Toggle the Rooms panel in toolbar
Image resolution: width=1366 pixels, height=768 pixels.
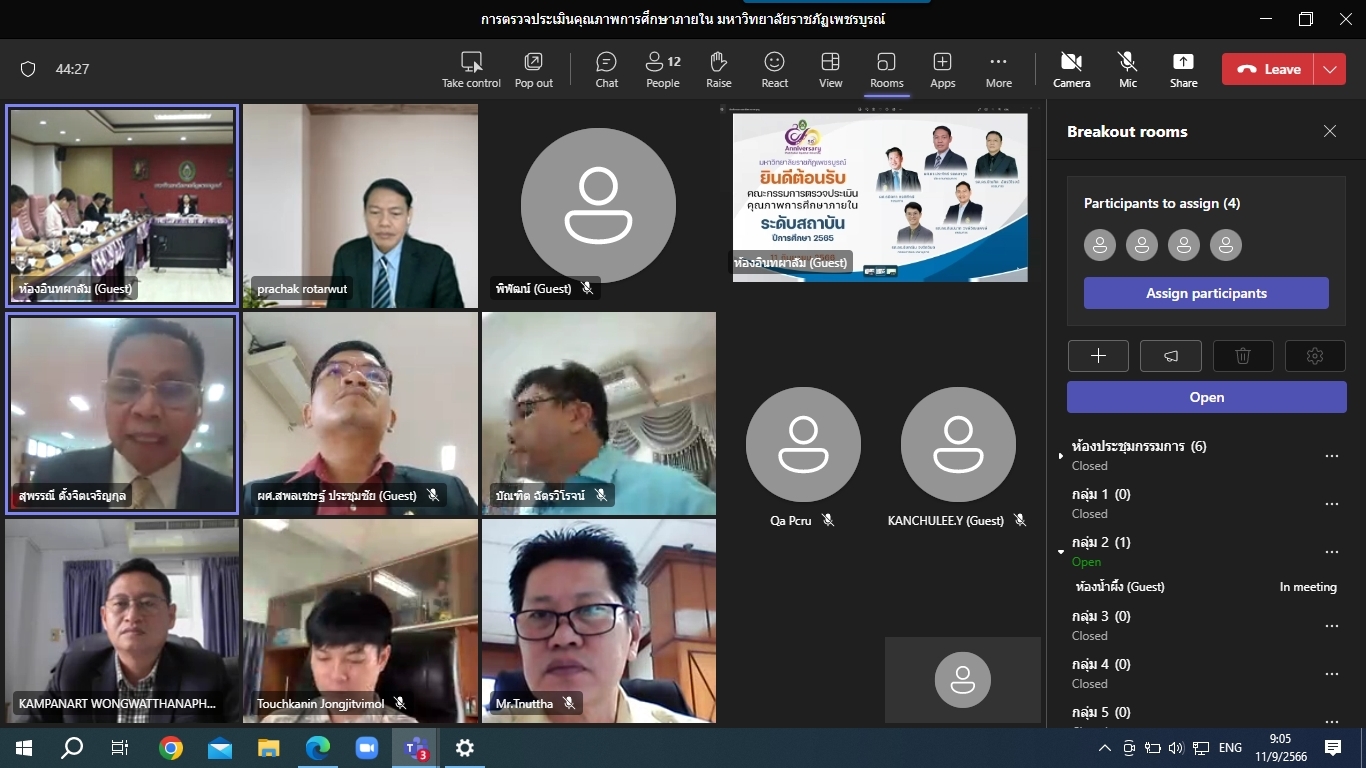[x=886, y=69]
